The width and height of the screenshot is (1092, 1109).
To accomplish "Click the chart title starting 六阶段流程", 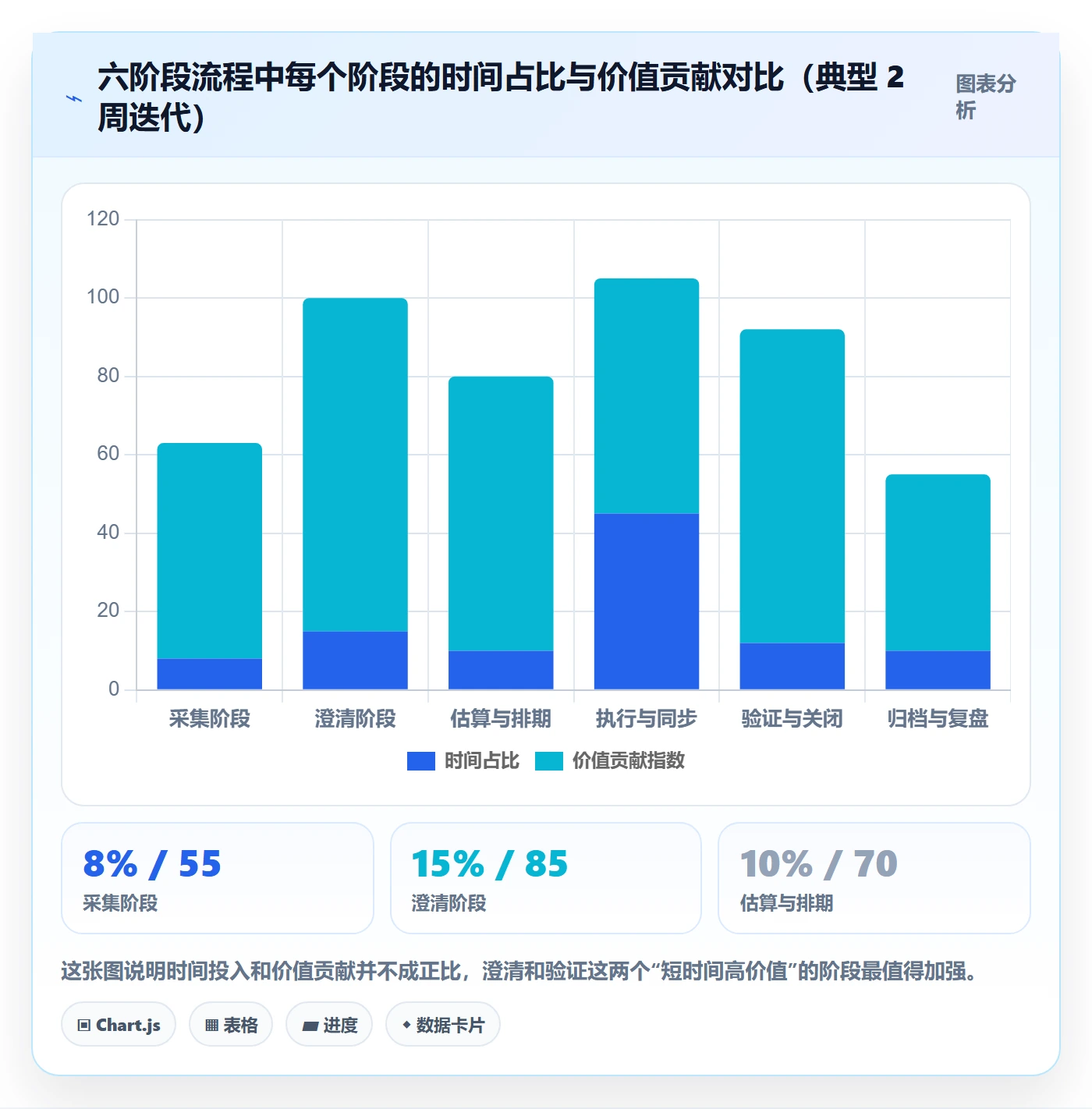I will (501, 97).
